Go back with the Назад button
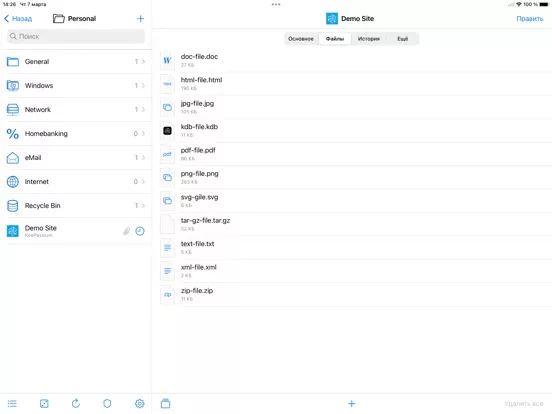This screenshot has width=552, height=414. pyautogui.click(x=18, y=19)
